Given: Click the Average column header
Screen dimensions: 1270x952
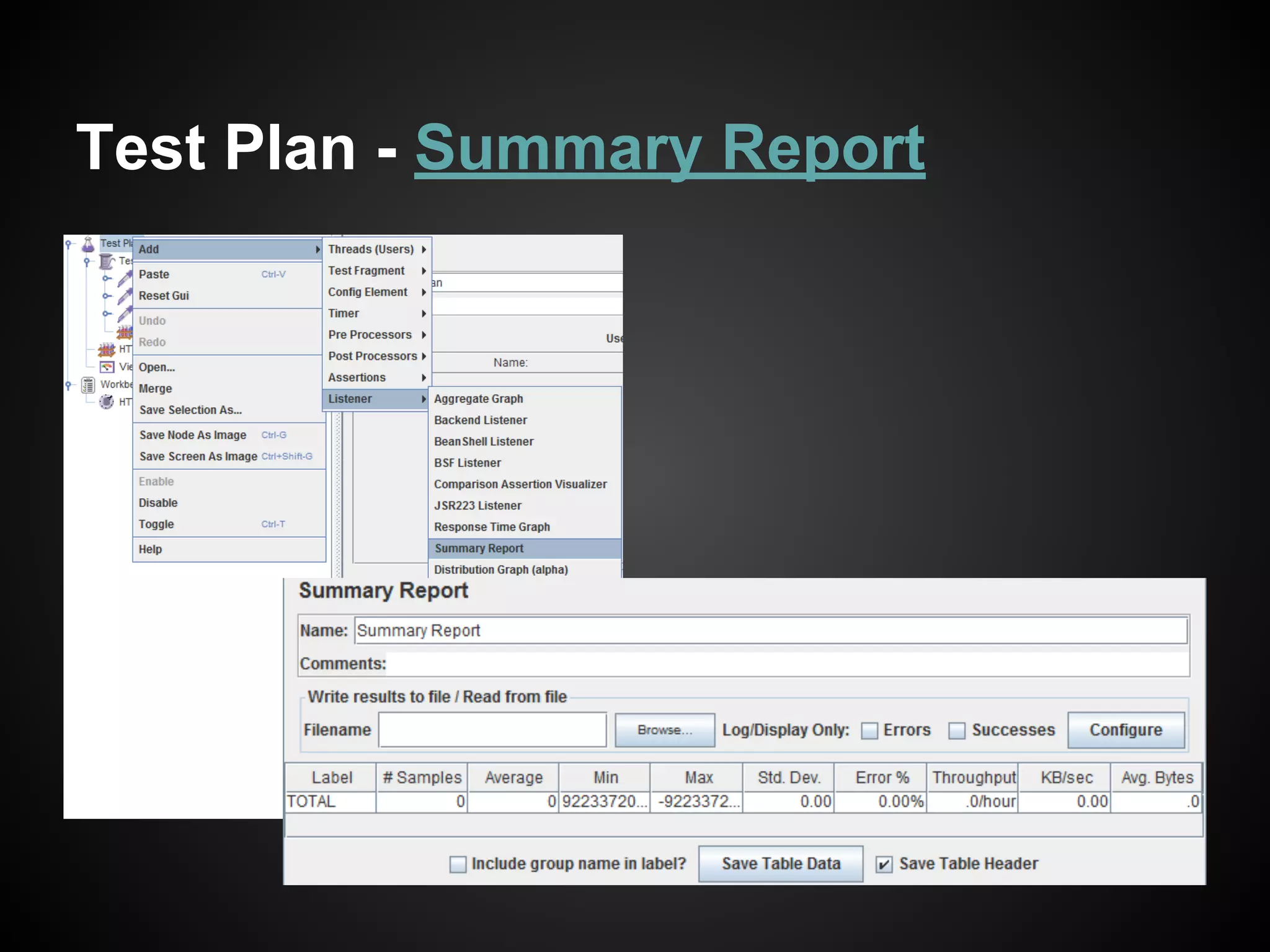Looking at the screenshot, I should (513, 777).
